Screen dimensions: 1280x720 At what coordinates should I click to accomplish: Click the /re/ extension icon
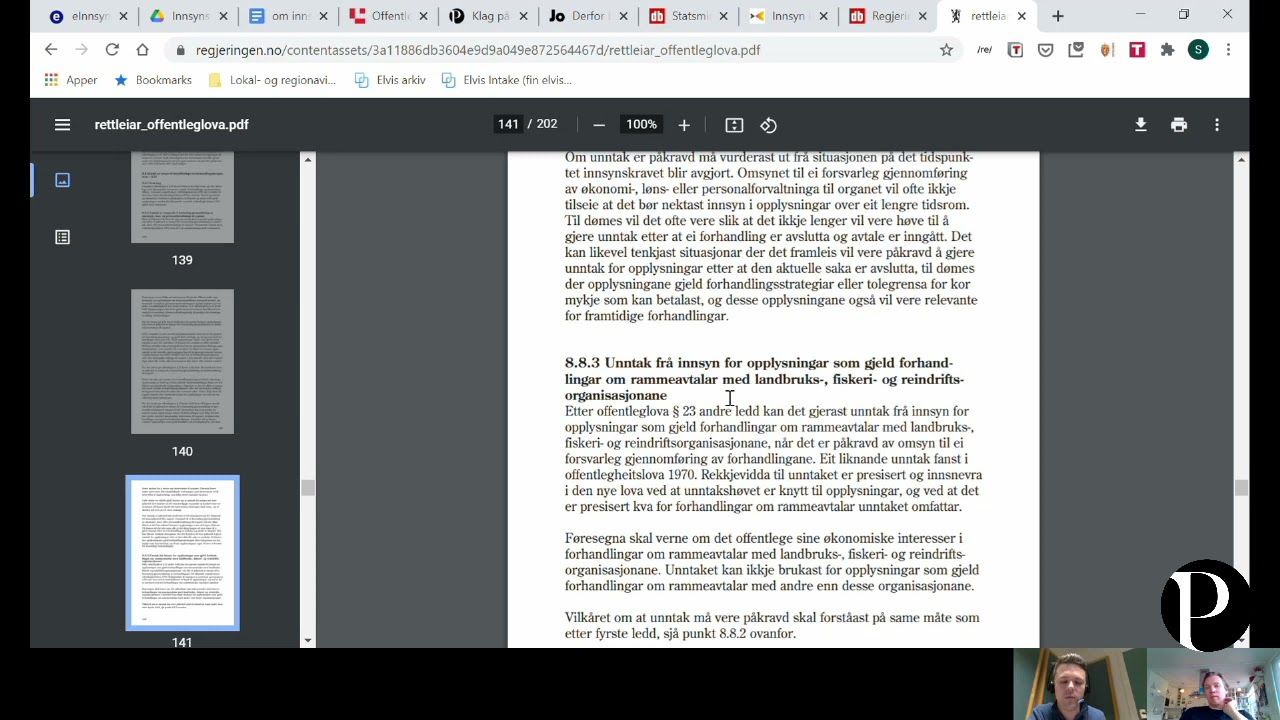click(985, 49)
